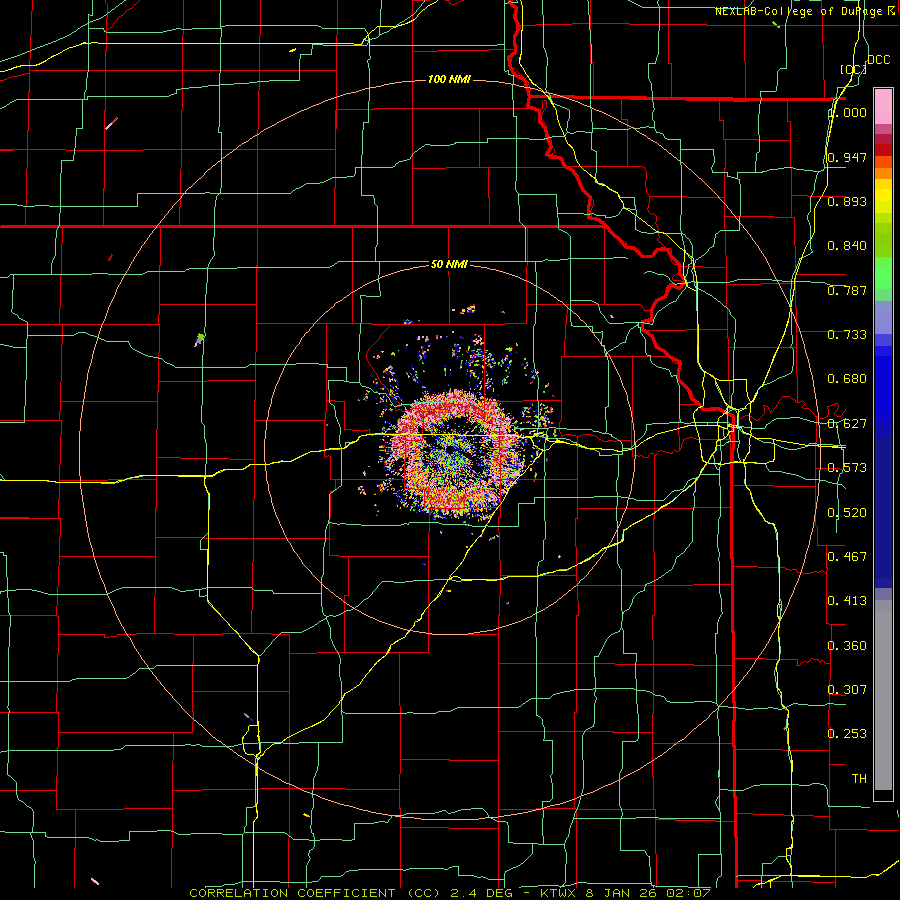Click the 50 NMI range ring label
This screenshot has width=900, height=900.
[449, 265]
